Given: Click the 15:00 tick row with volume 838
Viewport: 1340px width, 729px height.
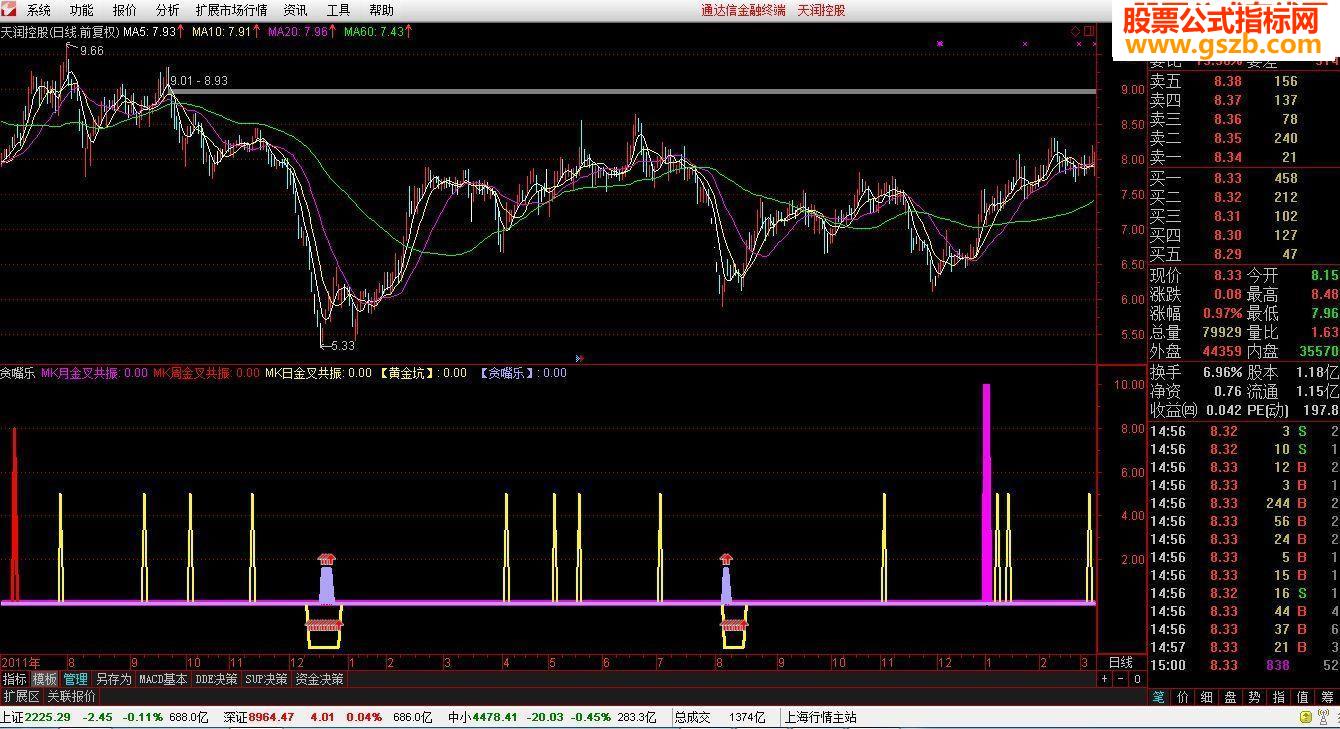Looking at the screenshot, I should (1243, 665).
